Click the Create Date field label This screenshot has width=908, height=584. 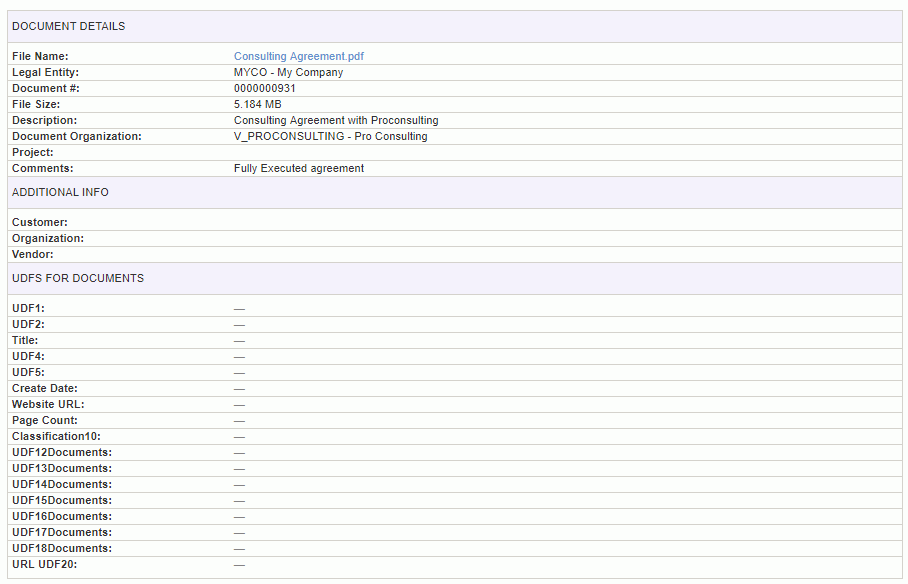(45, 388)
